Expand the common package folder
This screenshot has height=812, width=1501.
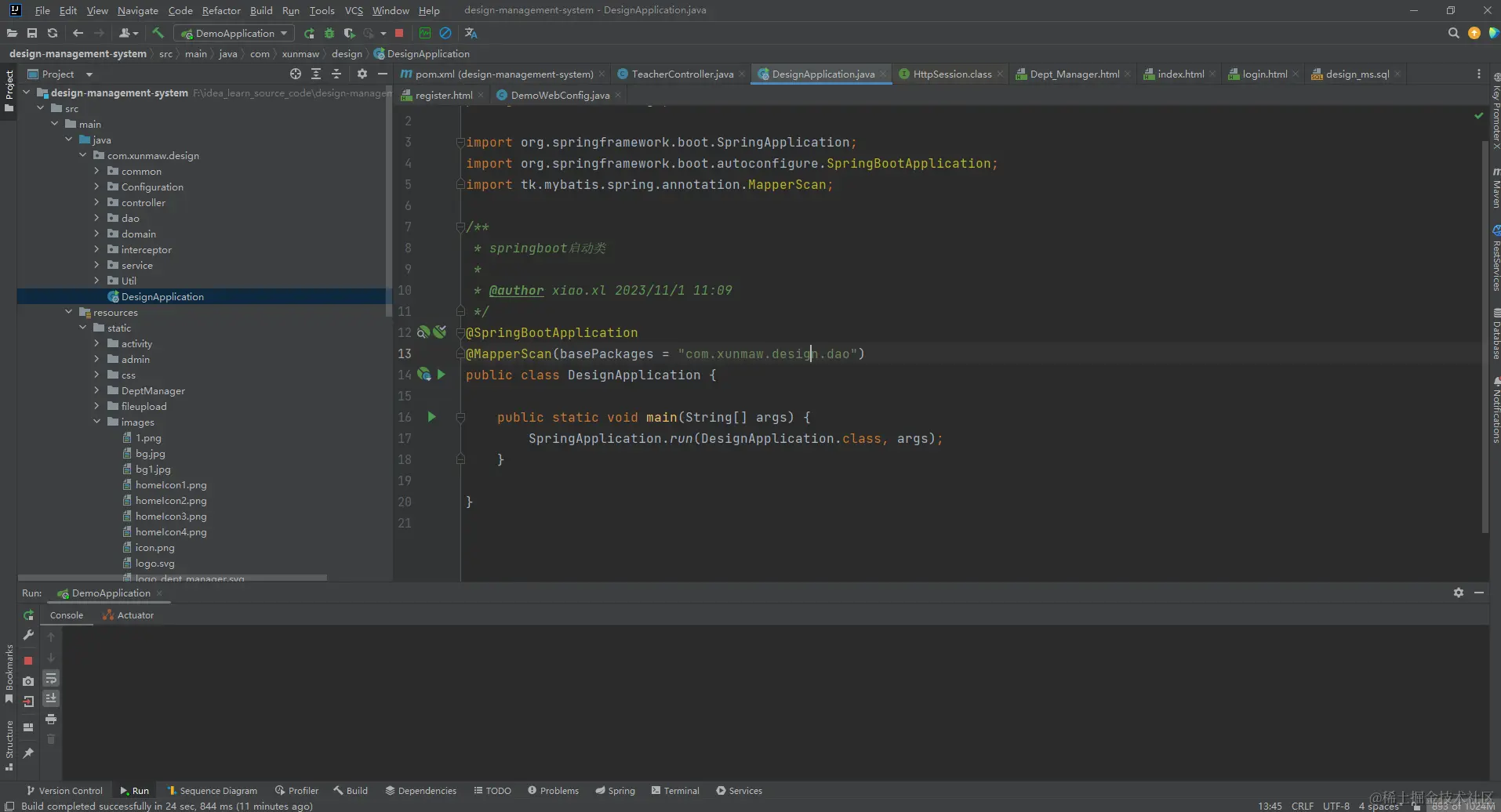[96, 171]
